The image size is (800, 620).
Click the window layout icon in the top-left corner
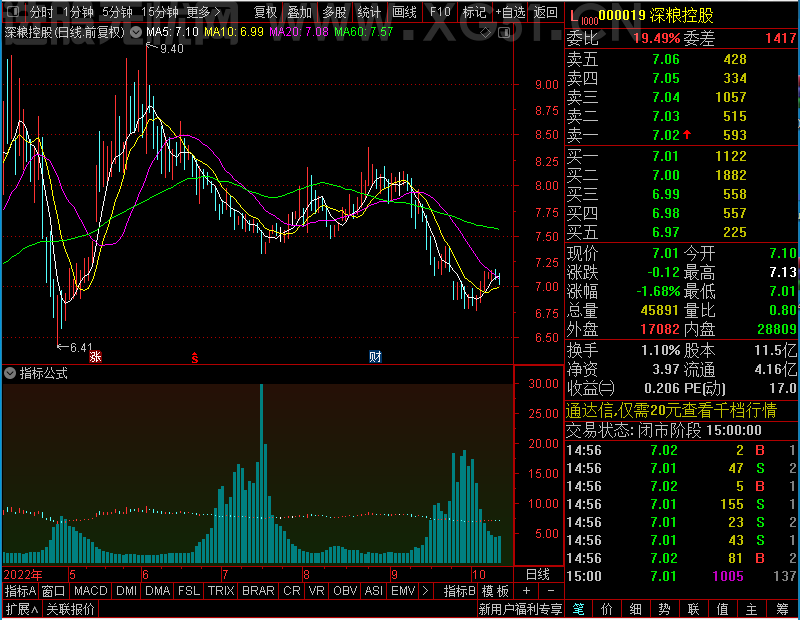pos(13,11)
